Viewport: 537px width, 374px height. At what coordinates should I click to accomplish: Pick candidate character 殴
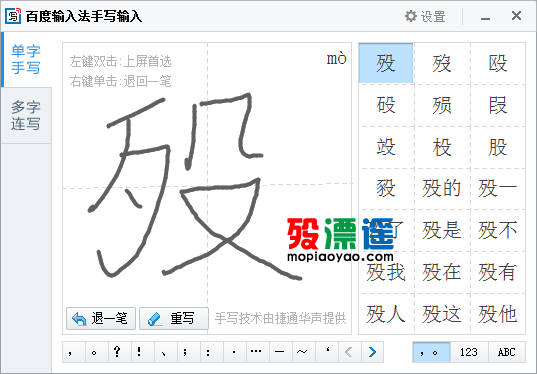(498, 63)
